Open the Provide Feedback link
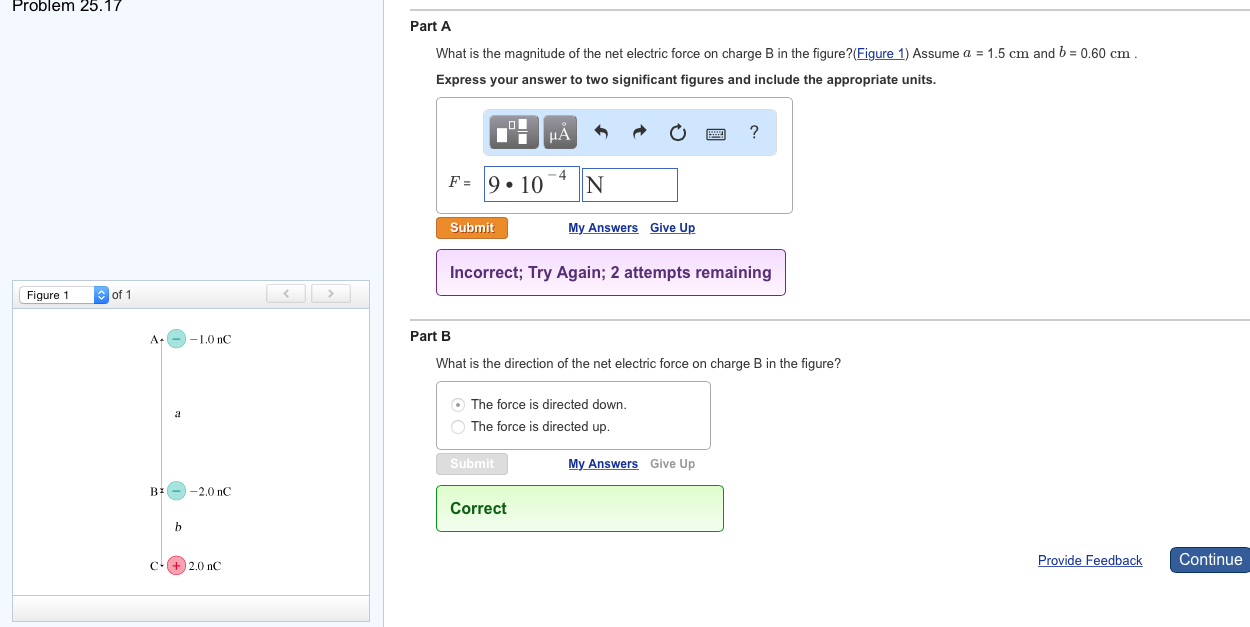 1090,560
